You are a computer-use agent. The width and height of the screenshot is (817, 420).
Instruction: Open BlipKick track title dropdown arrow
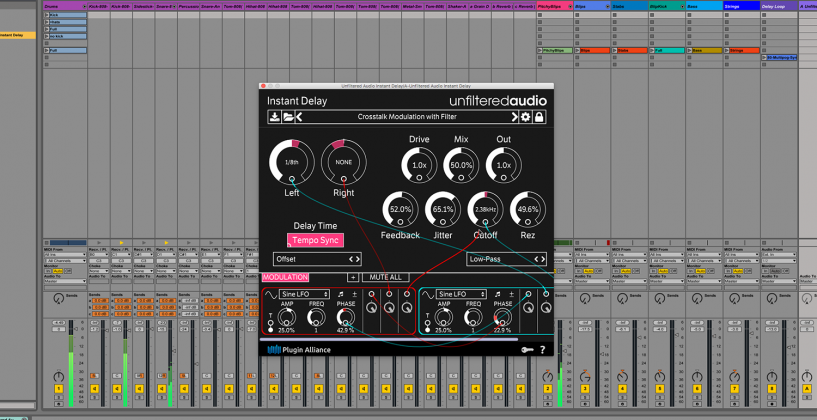(682, 6)
